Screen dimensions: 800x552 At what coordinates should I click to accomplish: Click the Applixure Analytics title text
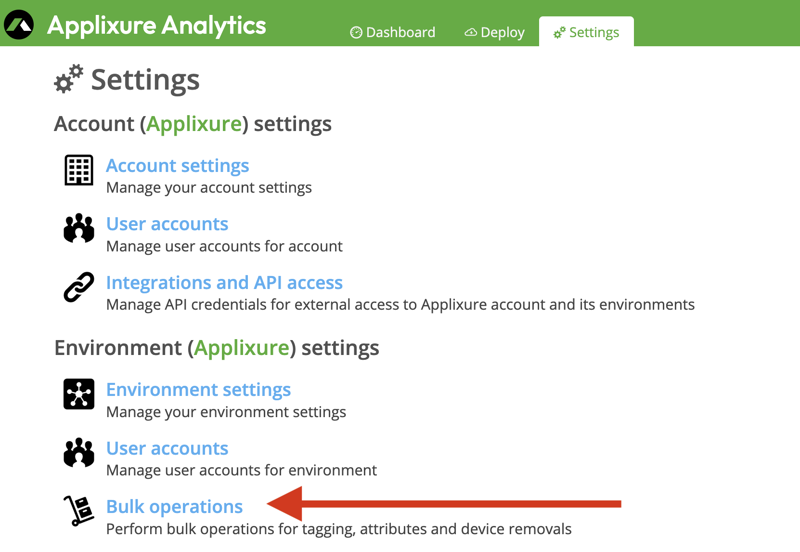coord(157,25)
